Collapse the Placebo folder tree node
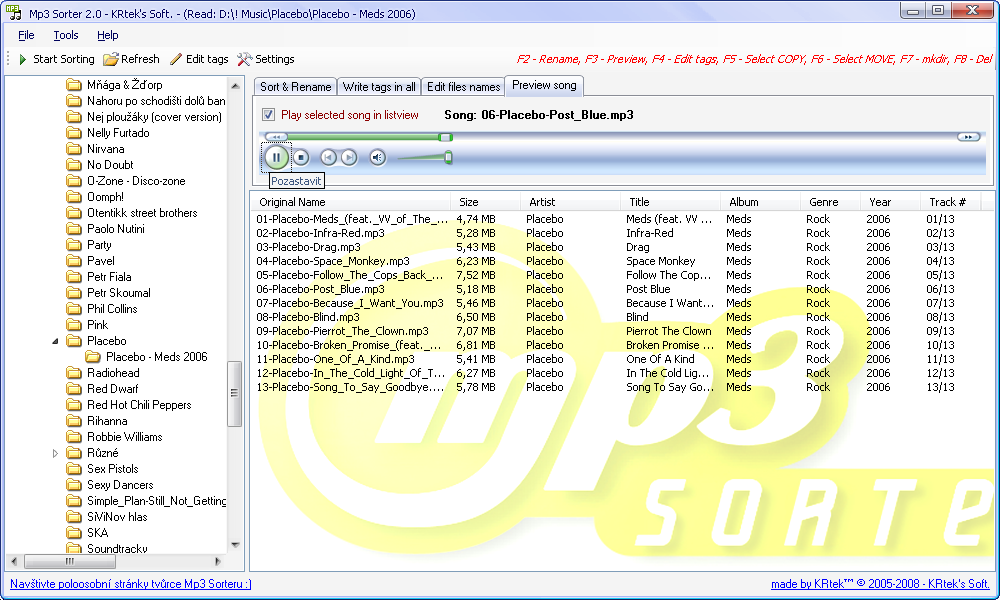Viewport: 1000px width, 600px height. click(x=55, y=341)
